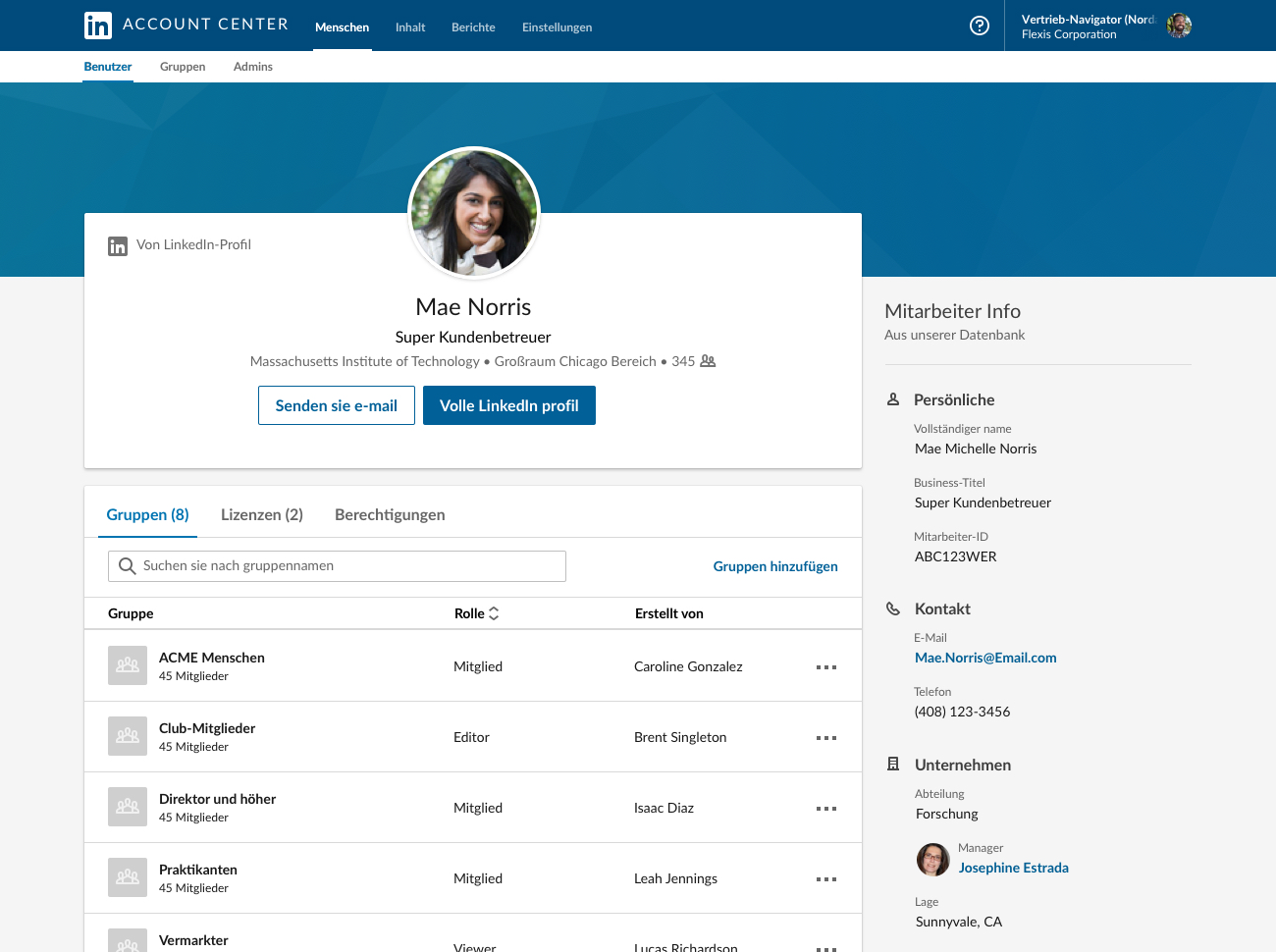Click the Gruppen hinzufügen link
The image size is (1276, 952).
click(775, 566)
